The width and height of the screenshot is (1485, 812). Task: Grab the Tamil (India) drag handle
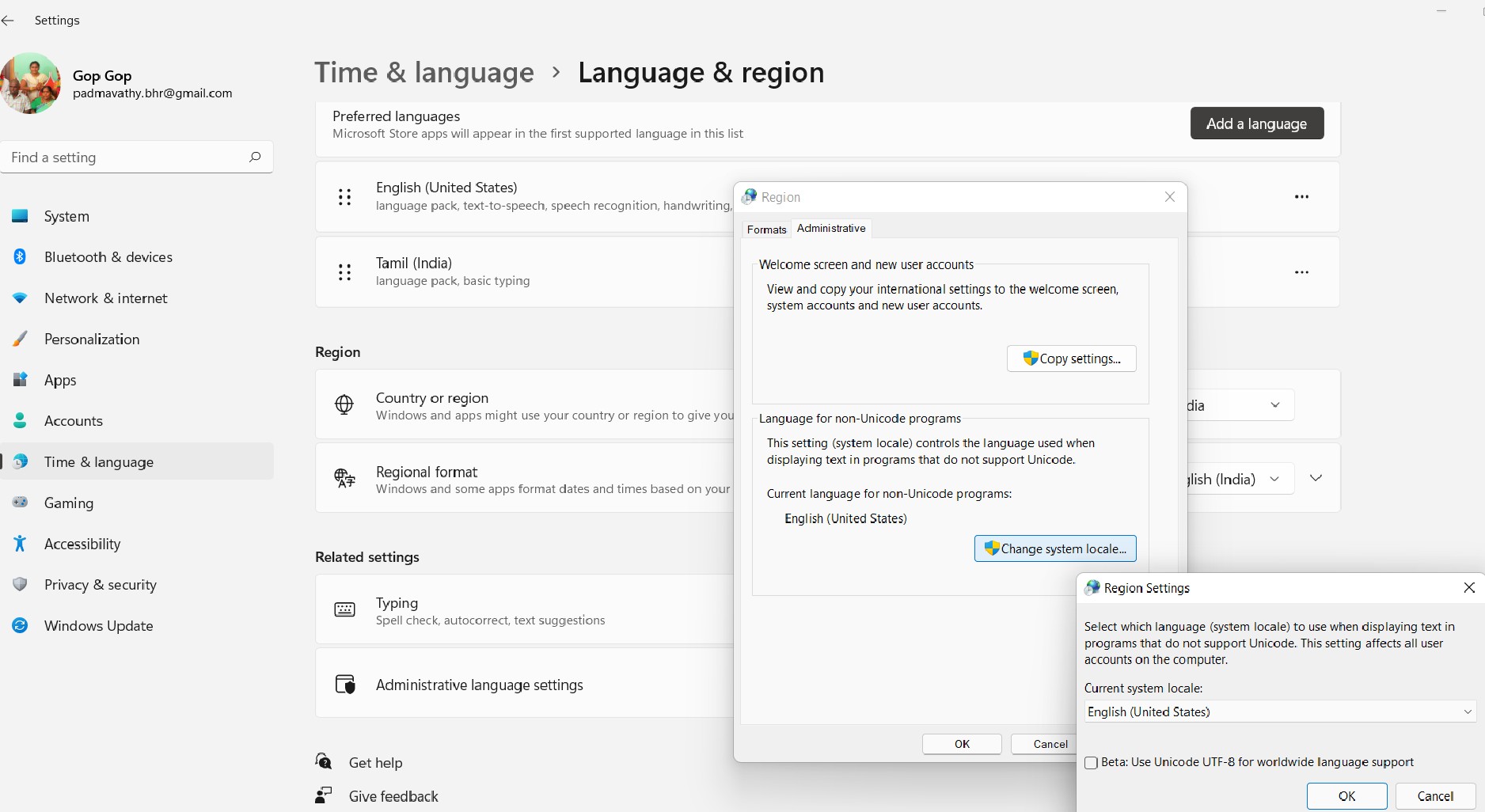click(x=344, y=272)
